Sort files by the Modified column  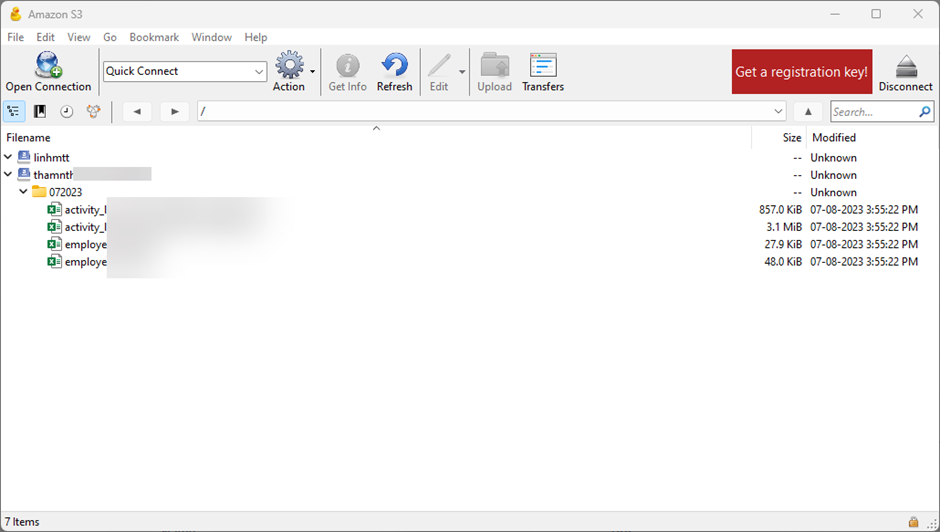pyautogui.click(x=834, y=138)
